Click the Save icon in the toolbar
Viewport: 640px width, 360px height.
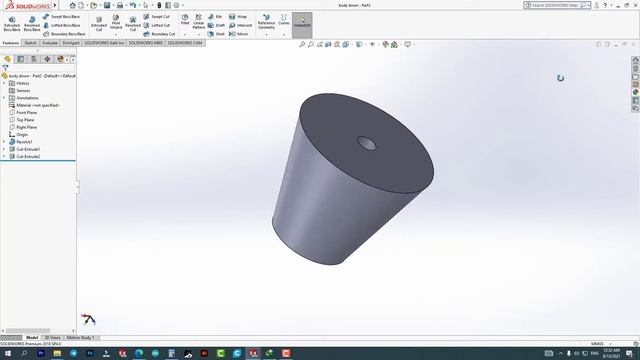107,5
